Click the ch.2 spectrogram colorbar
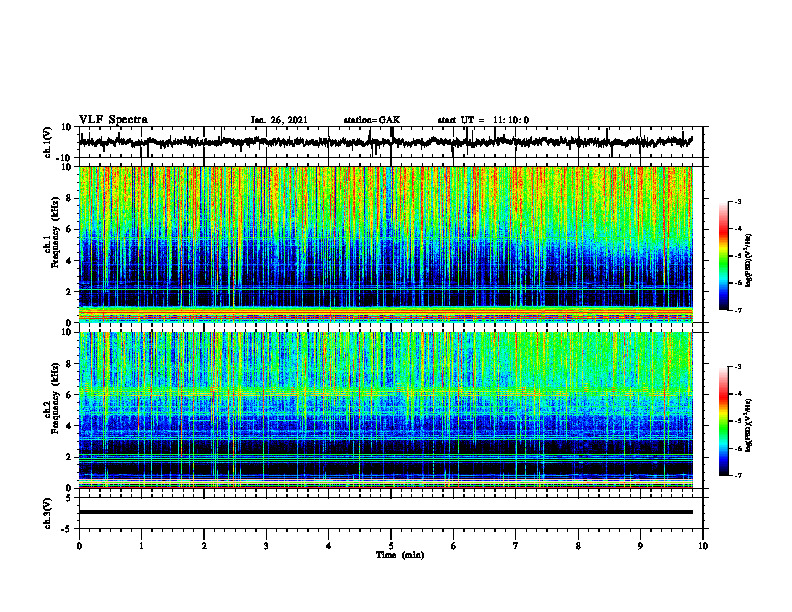This screenshot has width=792, height=612. (724, 421)
